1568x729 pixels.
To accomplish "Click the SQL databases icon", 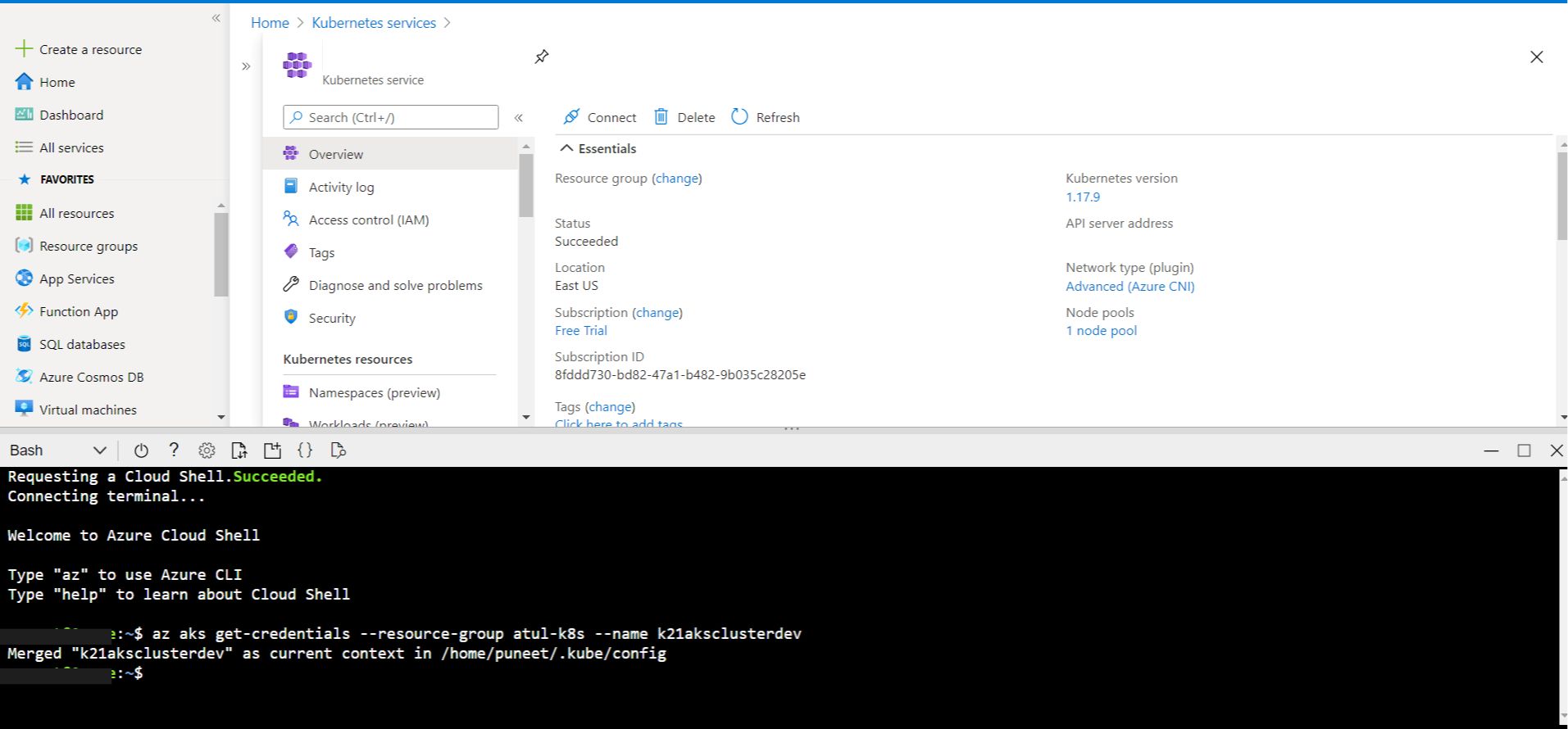I will tap(24, 344).
